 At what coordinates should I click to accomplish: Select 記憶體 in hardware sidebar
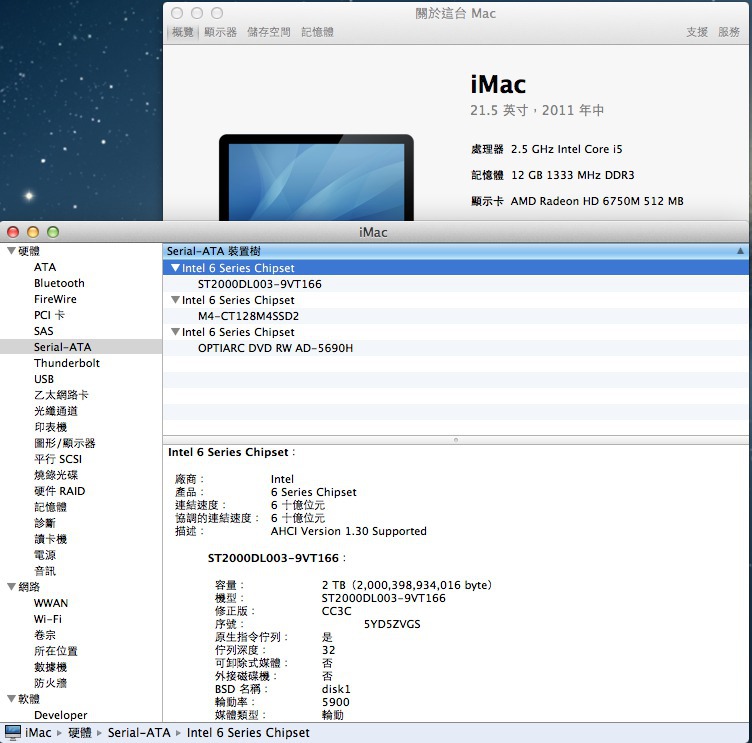point(50,507)
